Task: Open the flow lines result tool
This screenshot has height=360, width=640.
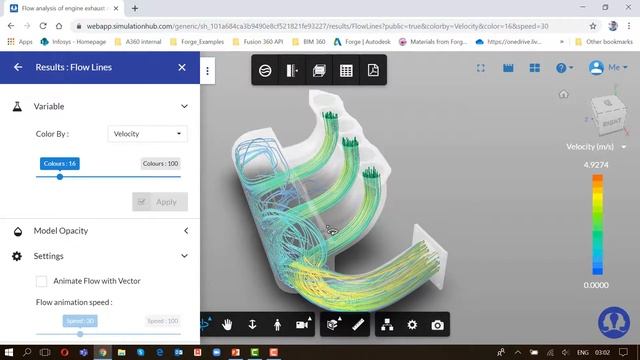Action: [x=265, y=71]
